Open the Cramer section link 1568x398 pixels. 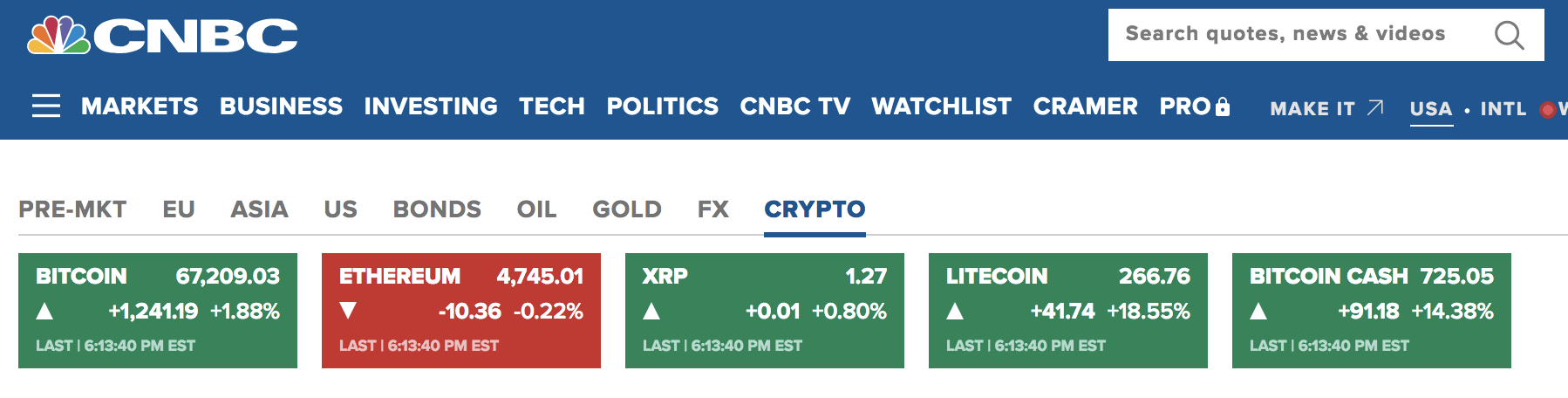pos(1086,106)
